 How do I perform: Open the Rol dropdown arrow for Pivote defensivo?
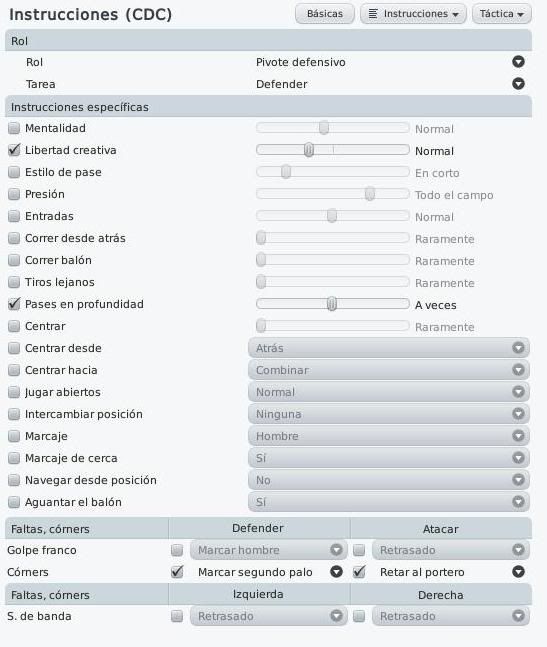click(518, 62)
